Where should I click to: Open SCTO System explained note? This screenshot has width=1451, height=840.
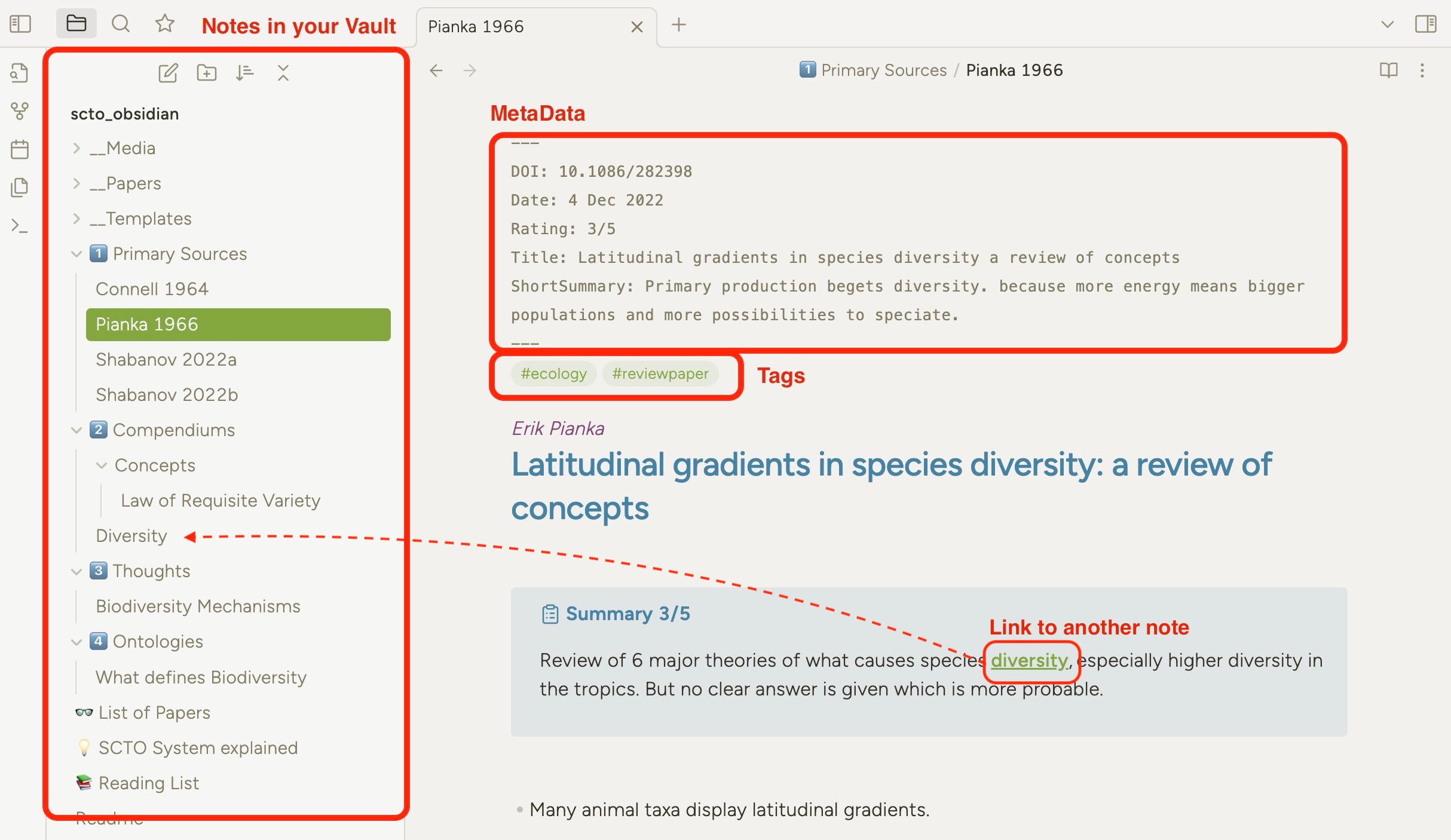coord(198,748)
